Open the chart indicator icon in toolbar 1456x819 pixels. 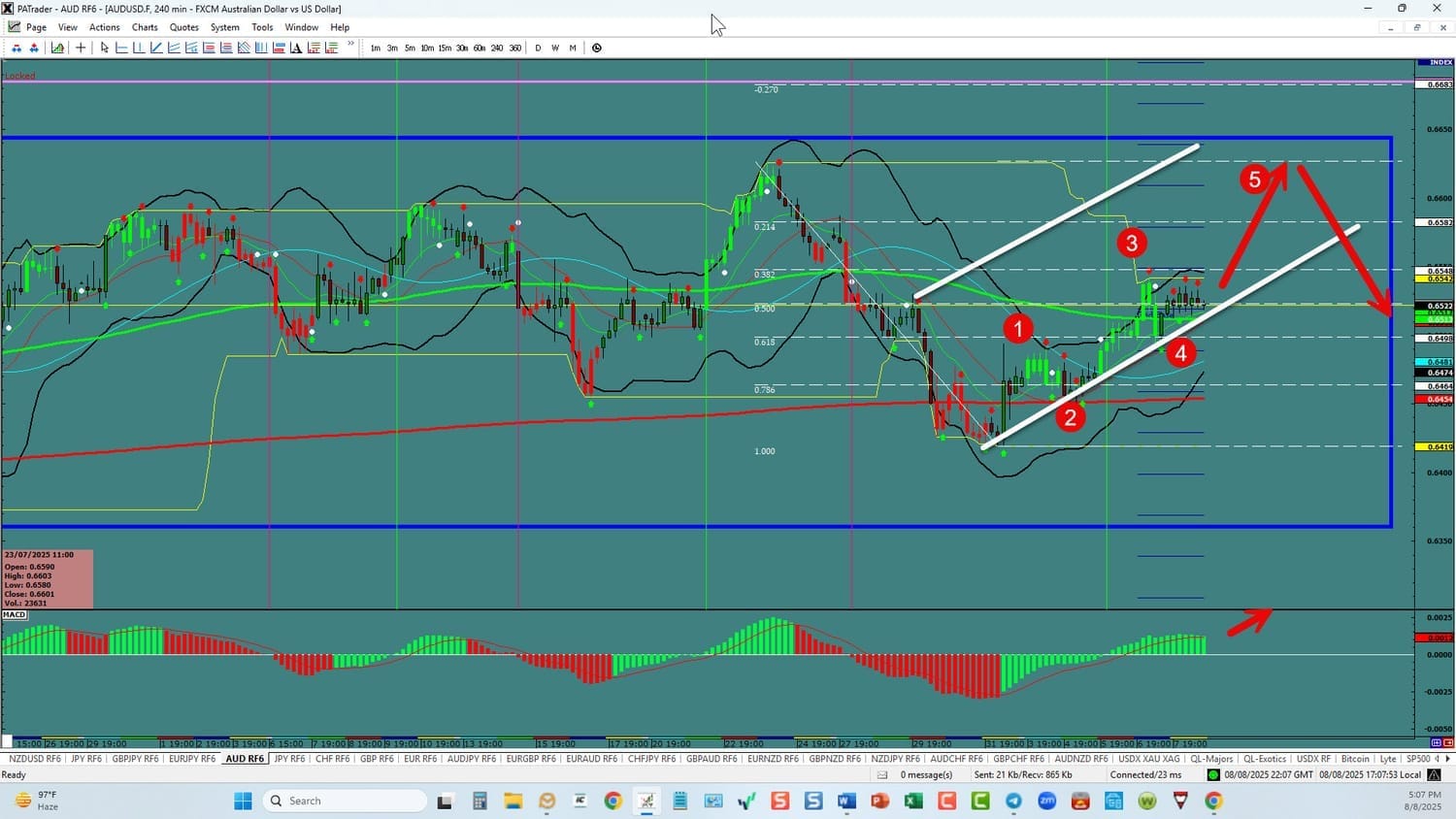click(58, 48)
